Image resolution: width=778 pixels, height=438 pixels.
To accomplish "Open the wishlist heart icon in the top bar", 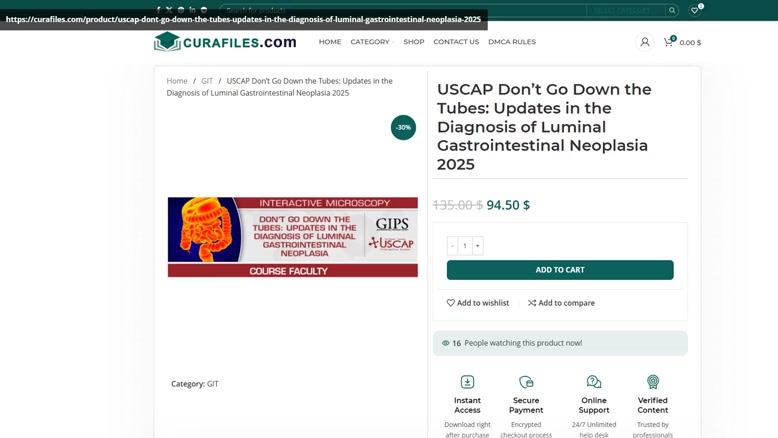I will (695, 10).
